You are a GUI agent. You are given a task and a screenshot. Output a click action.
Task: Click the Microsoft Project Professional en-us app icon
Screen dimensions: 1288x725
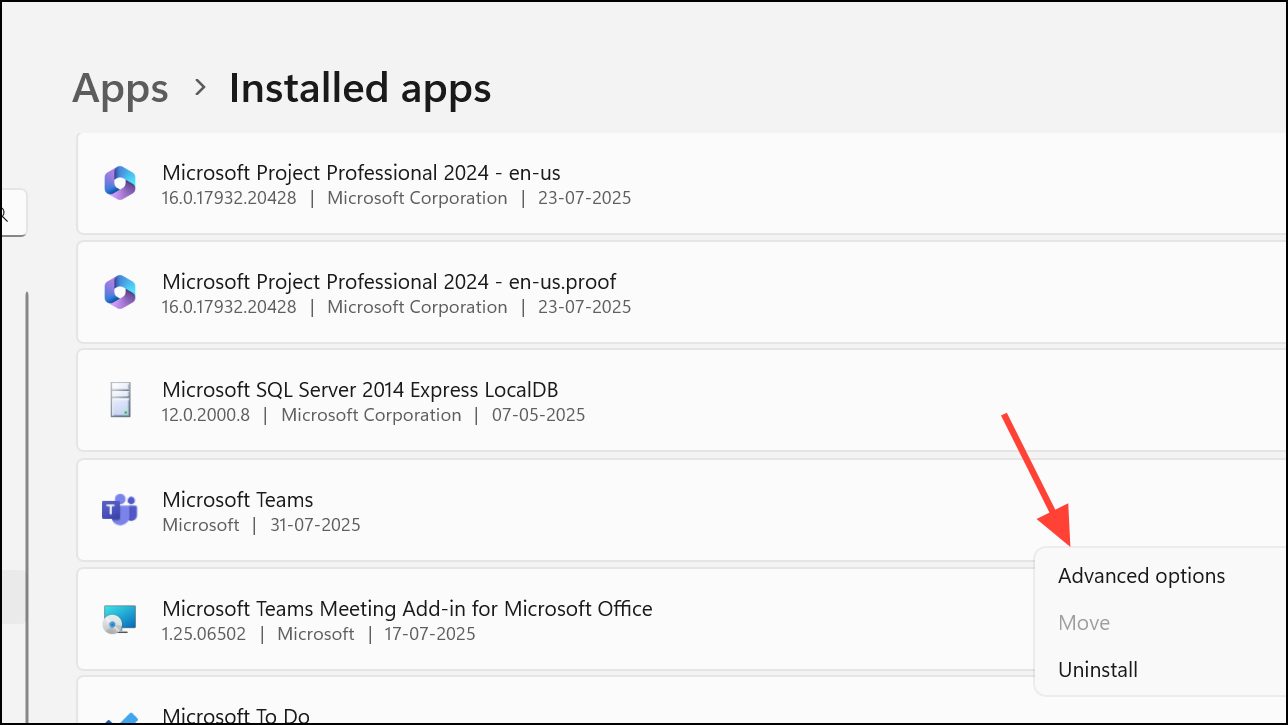click(x=119, y=184)
